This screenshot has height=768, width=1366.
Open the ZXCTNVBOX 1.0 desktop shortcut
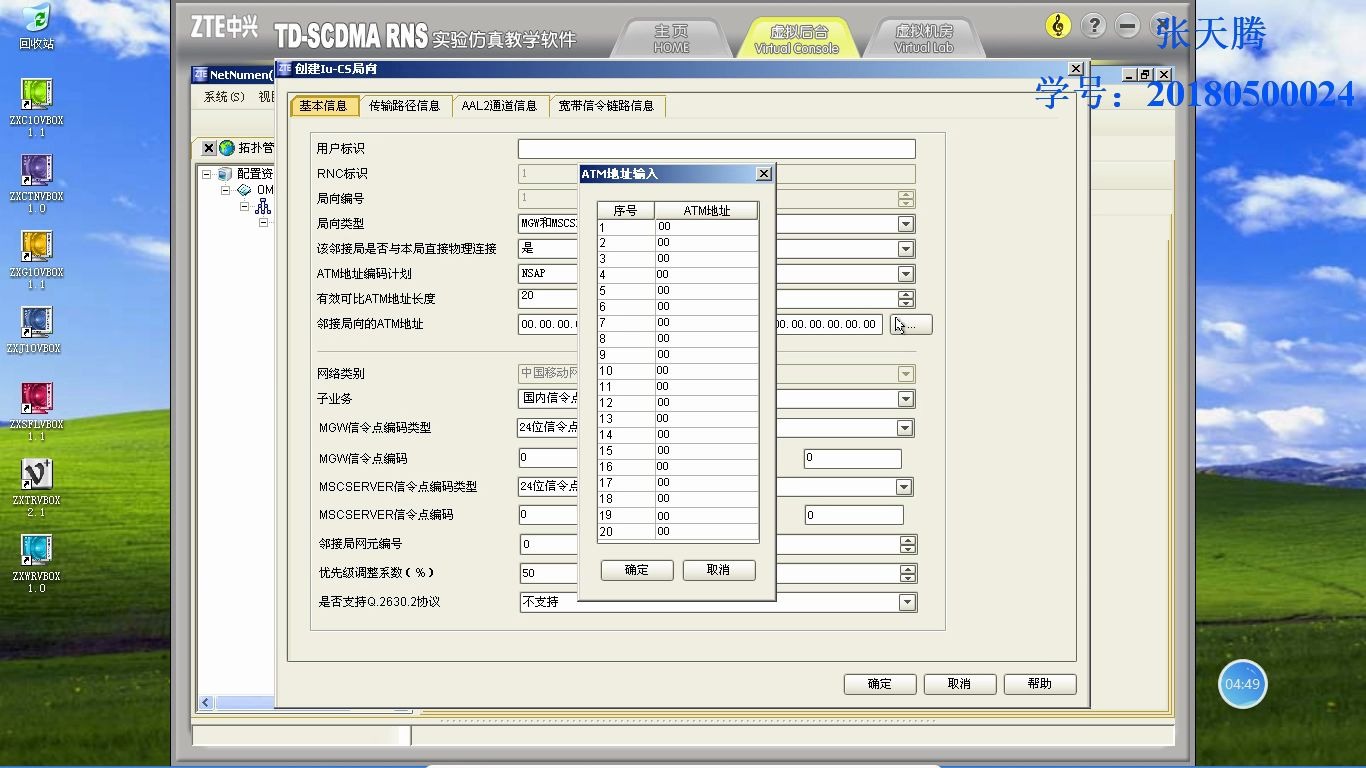click(36, 183)
